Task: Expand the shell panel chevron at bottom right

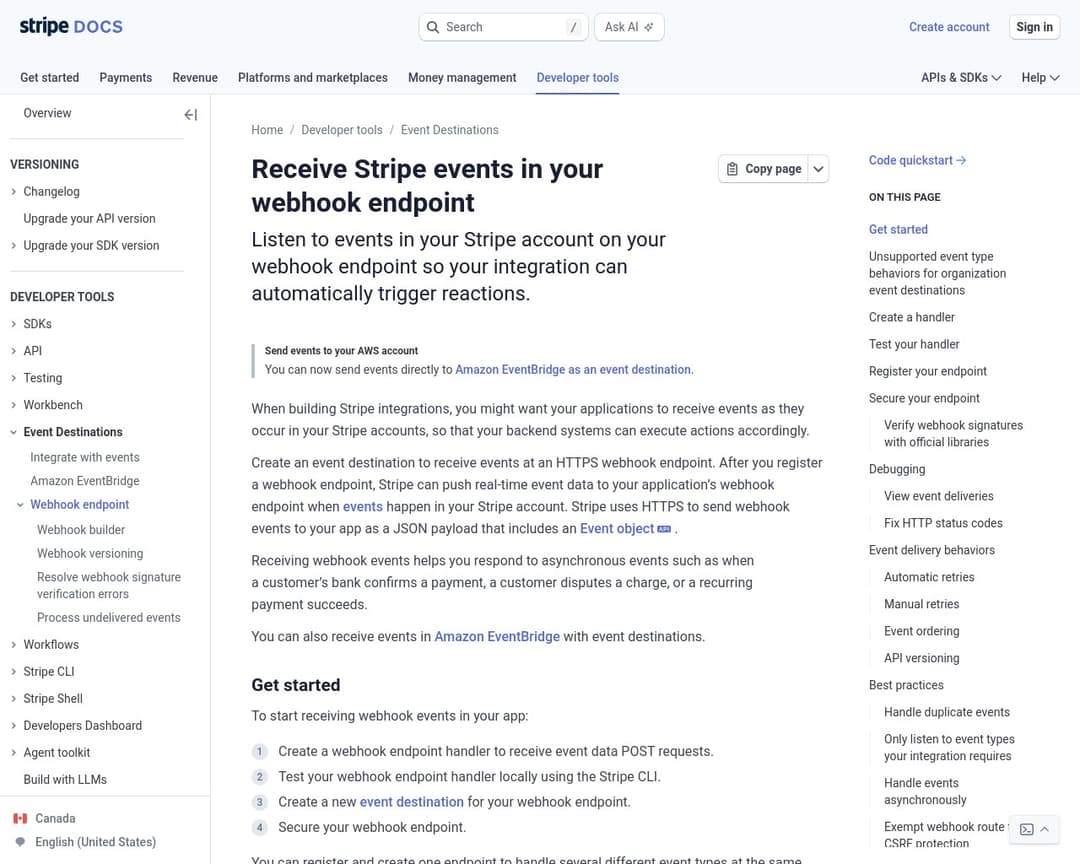Action: [1045, 829]
